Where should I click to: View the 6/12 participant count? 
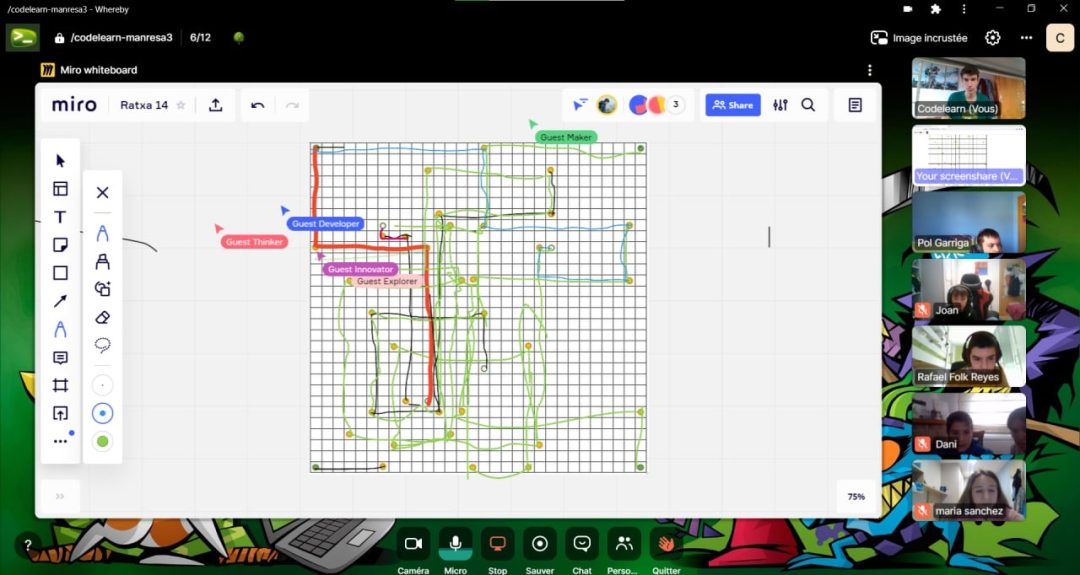click(200, 38)
